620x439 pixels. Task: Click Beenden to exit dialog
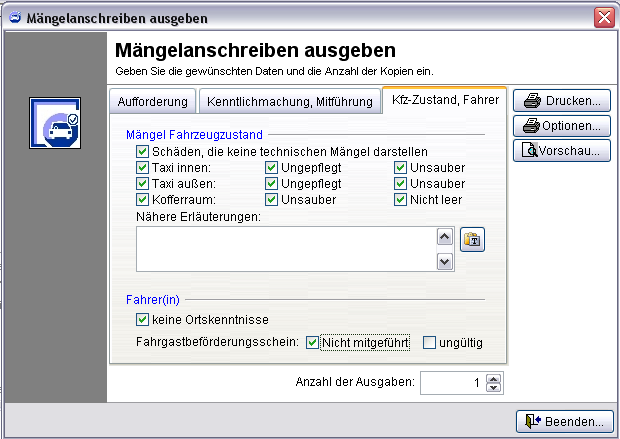coord(564,421)
